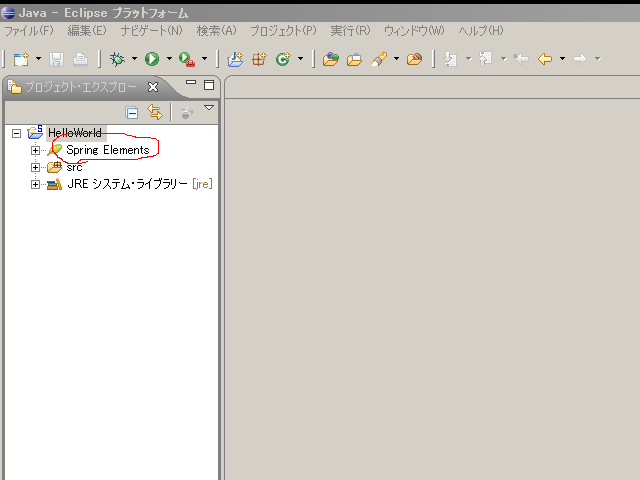This screenshot has height=480, width=640.
Task: Open the ウィンドウ(W) menu
Action: [x=414, y=31]
